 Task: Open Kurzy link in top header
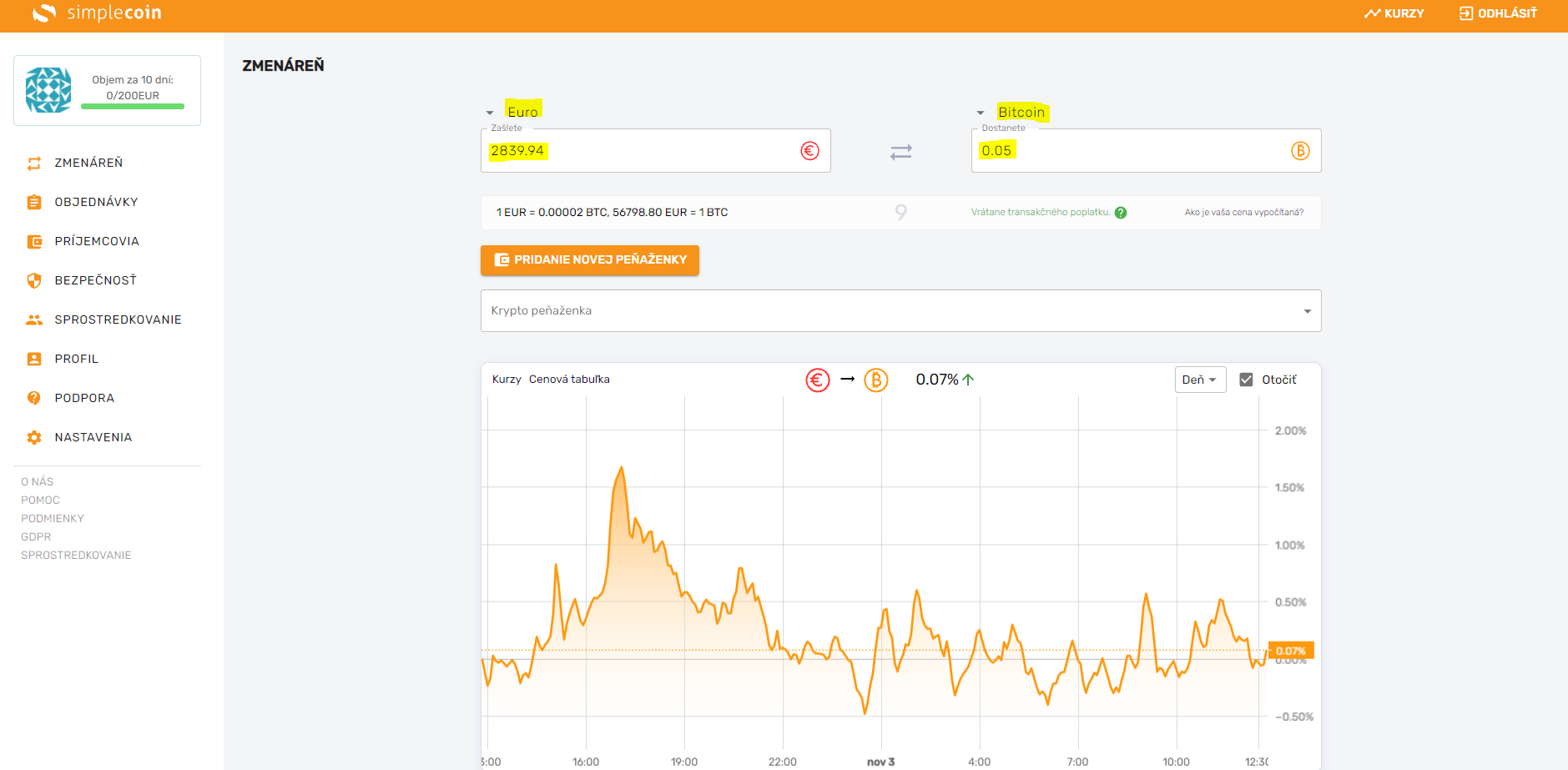(1394, 13)
